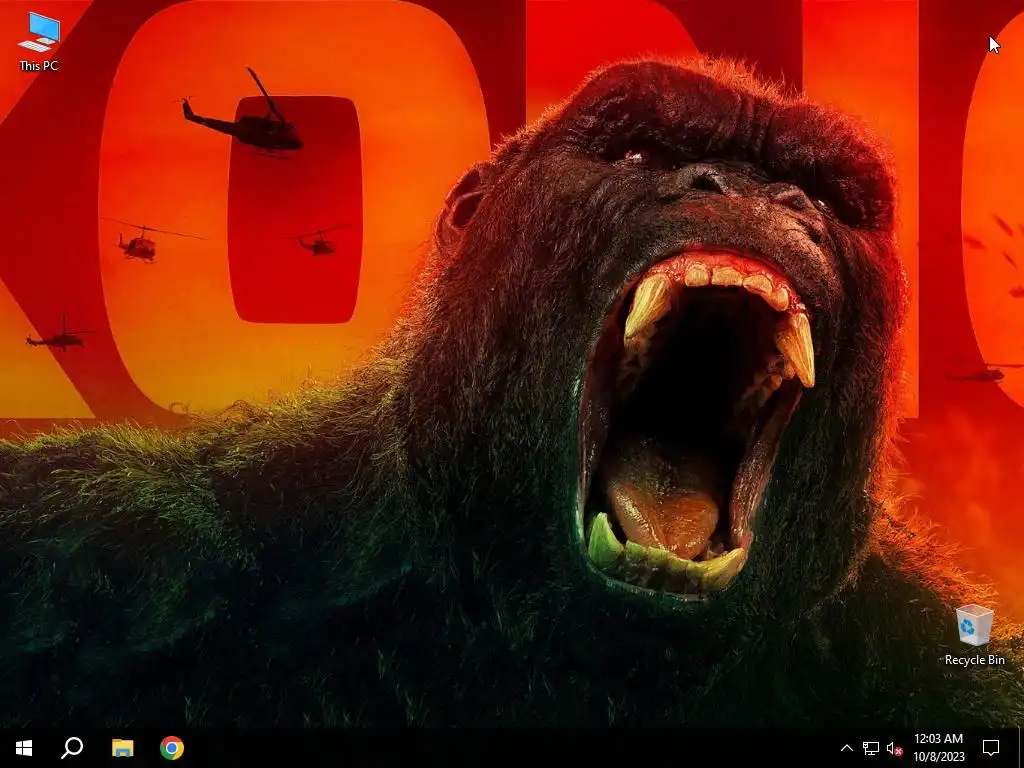The image size is (1024, 768).
Task: Launch File Explorer from taskbar
Action: pyautogui.click(x=122, y=748)
